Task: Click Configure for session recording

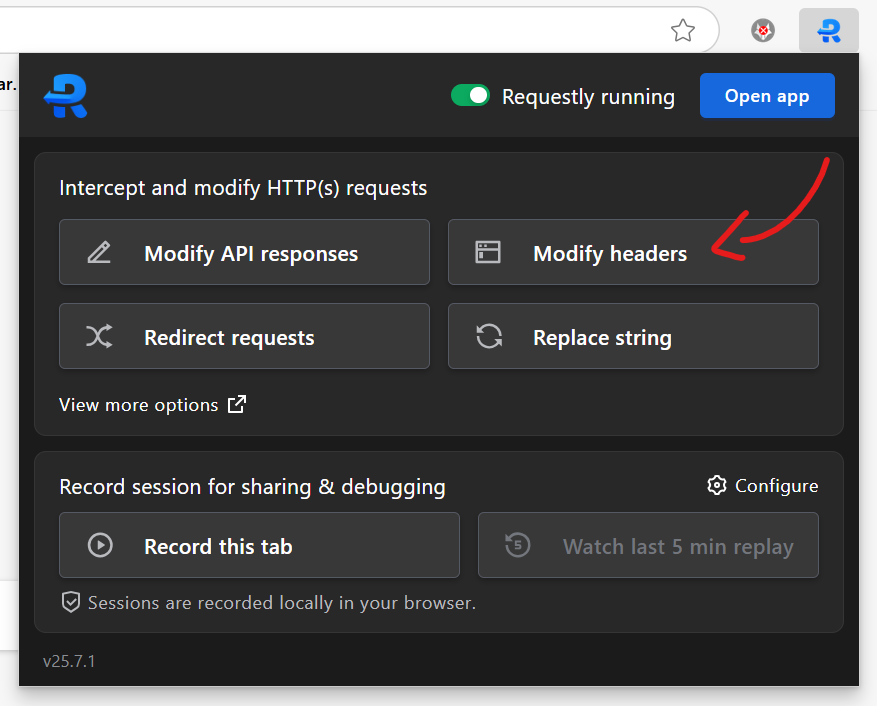Action: coord(777,485)
